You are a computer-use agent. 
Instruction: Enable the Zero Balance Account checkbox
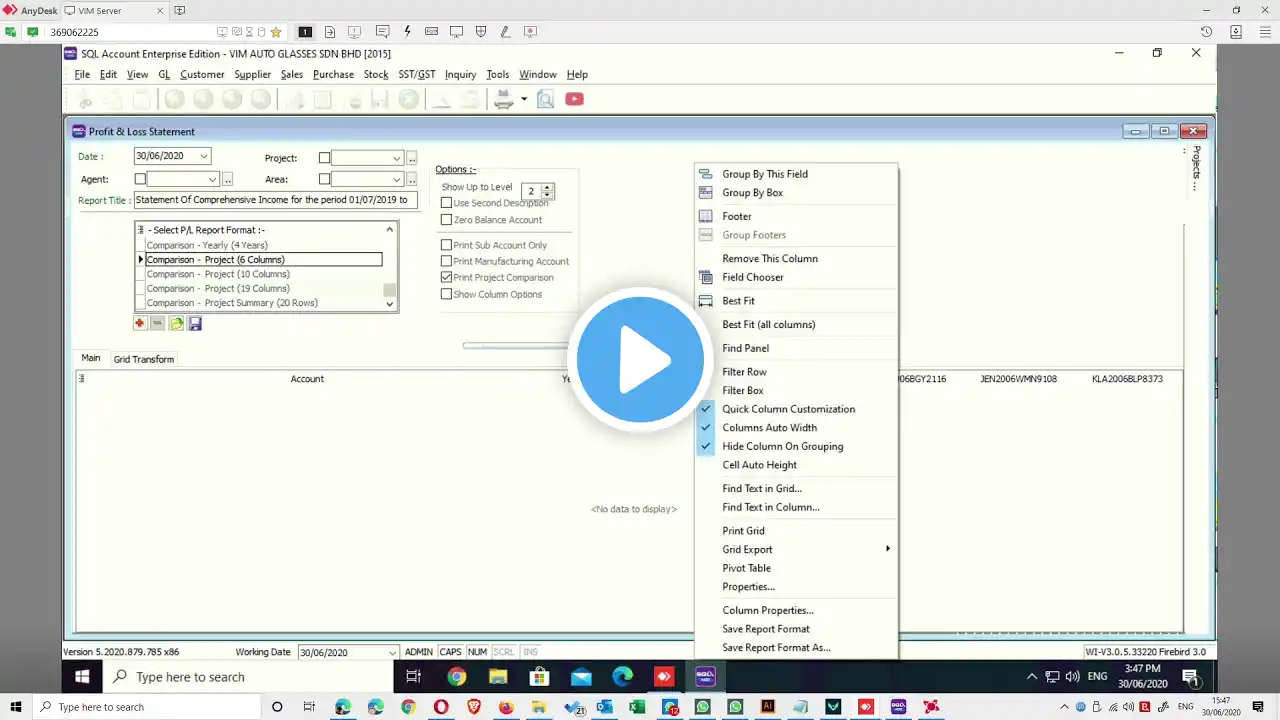tap(447, 220)
